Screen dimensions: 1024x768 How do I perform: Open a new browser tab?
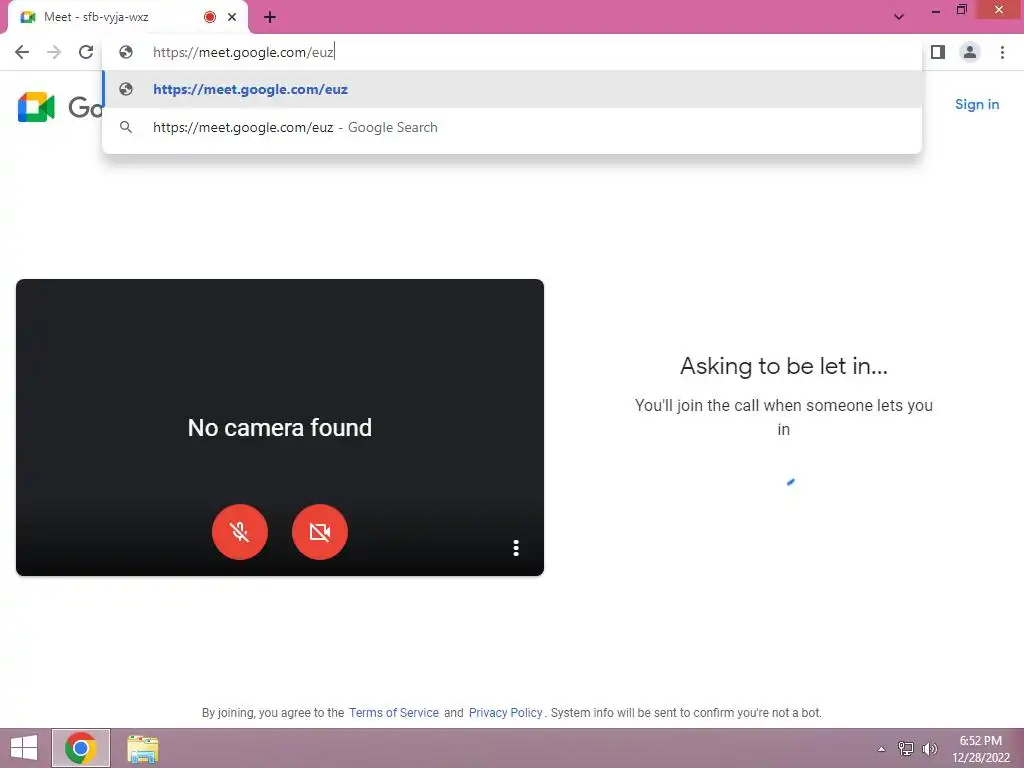tap(270, 18)
